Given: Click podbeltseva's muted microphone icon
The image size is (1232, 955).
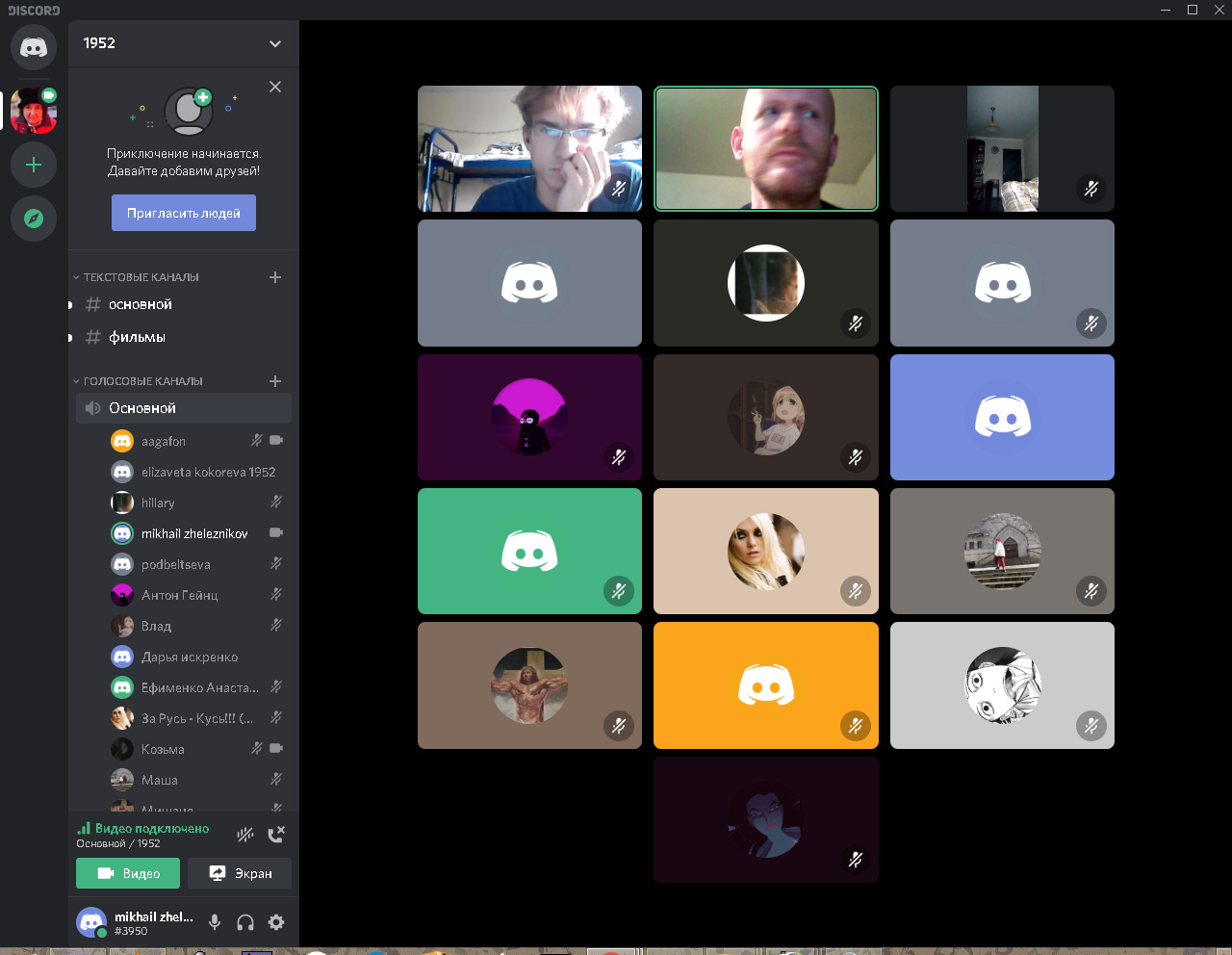Looking at the screenshot, I should coord(276,563).
